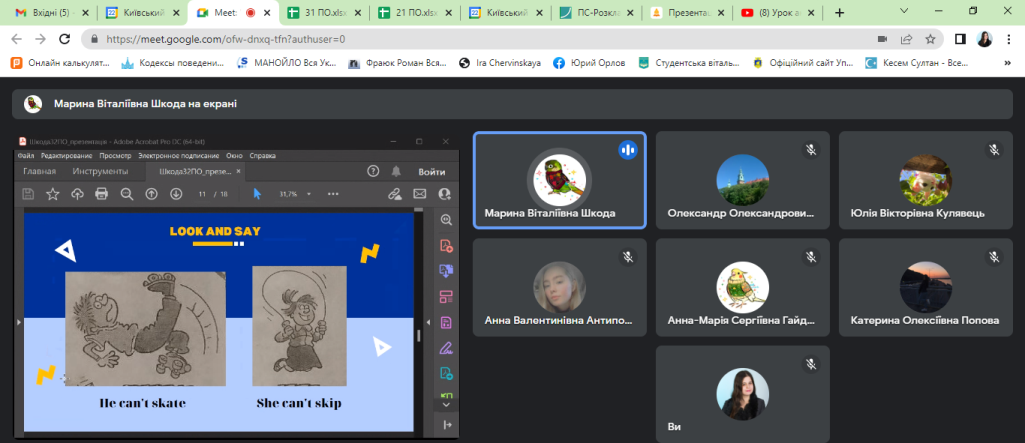This screenshot has width=1025, height=443.
Task: Click the Acrobat envelope email icon
Action: click(420, 193)
